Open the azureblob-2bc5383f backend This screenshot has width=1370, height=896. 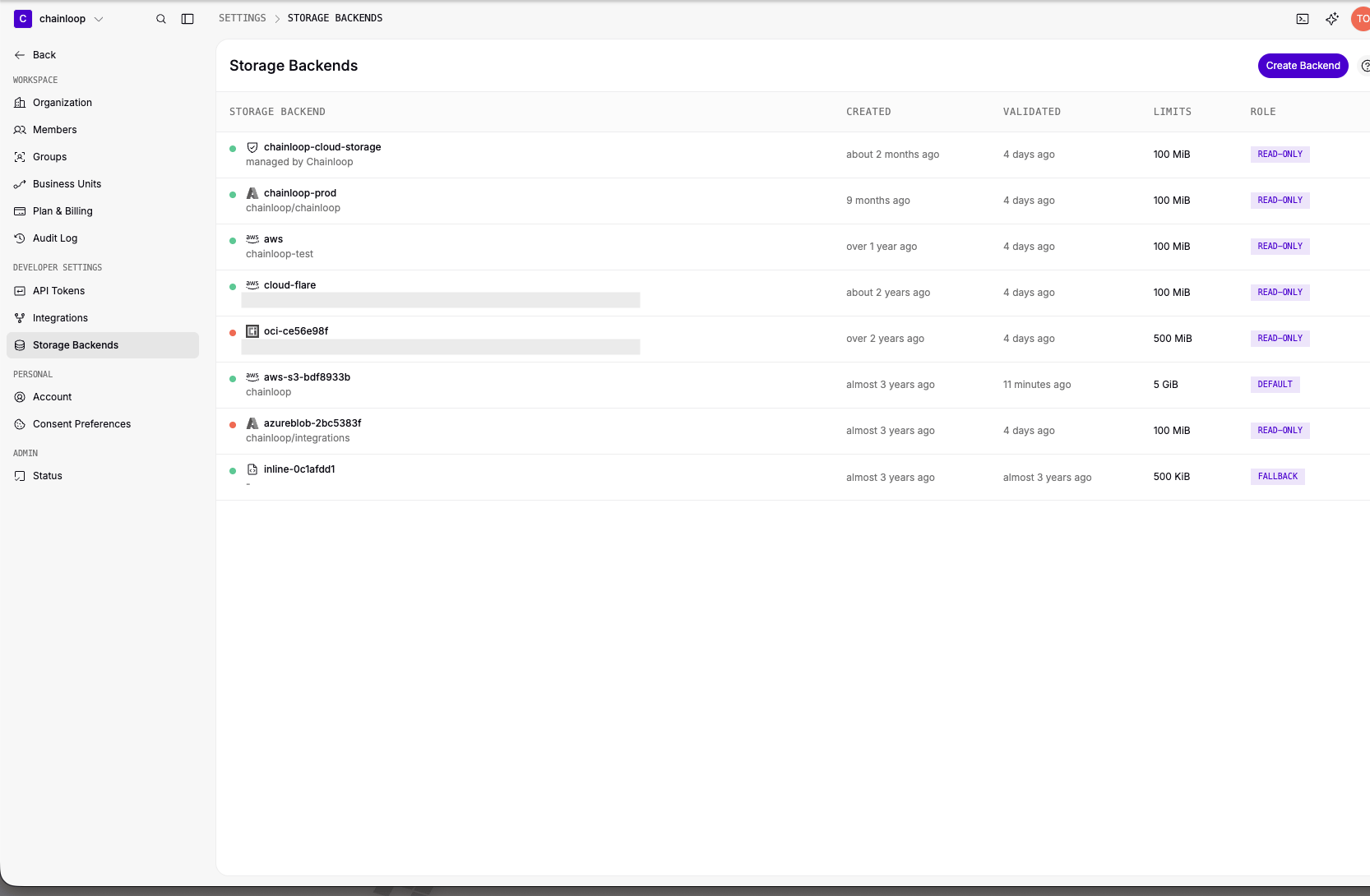(x=312, y=423)
